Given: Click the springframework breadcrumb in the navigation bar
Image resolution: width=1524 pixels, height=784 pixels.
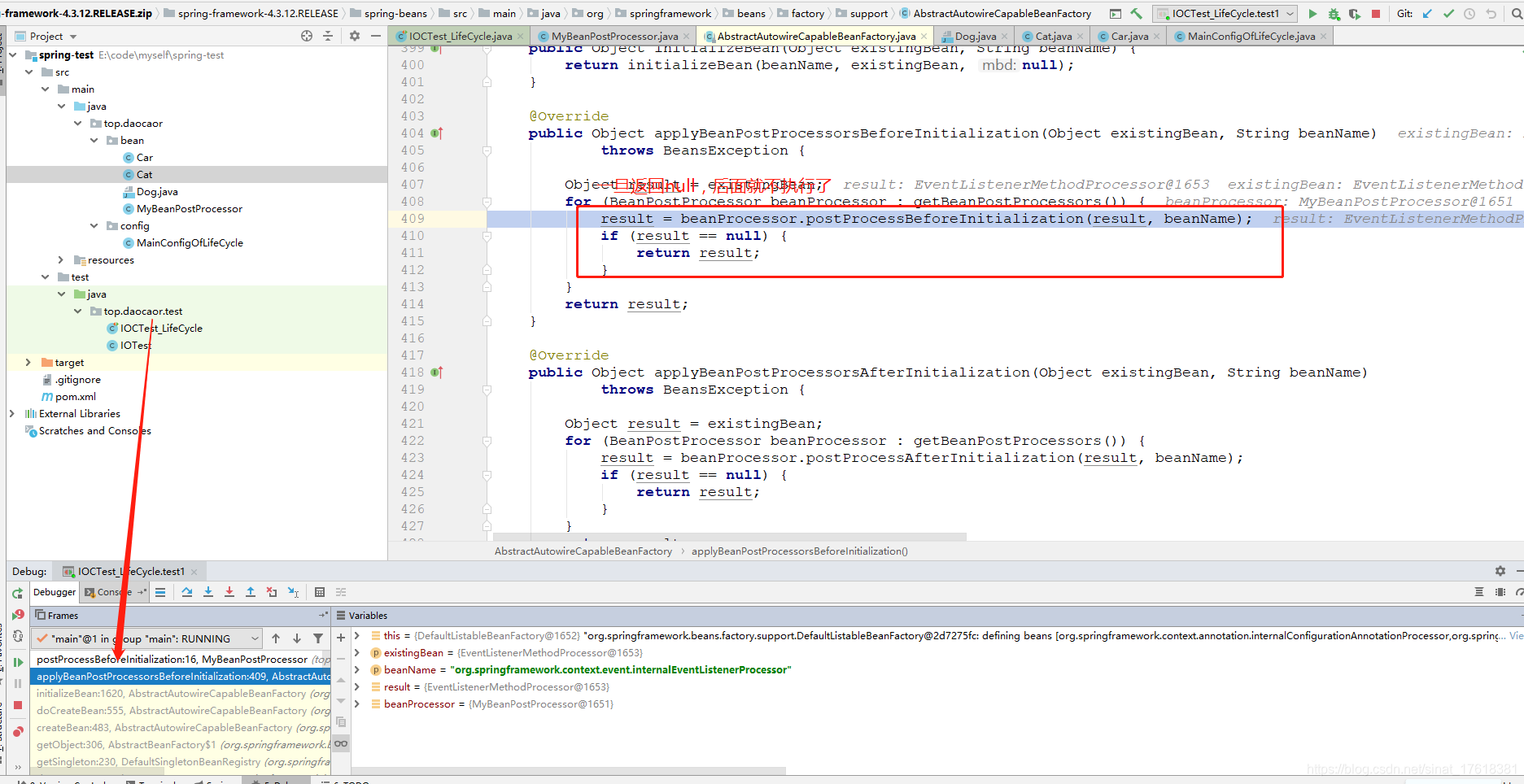Looking at the screenshot, I should click(x=670, y=14).
